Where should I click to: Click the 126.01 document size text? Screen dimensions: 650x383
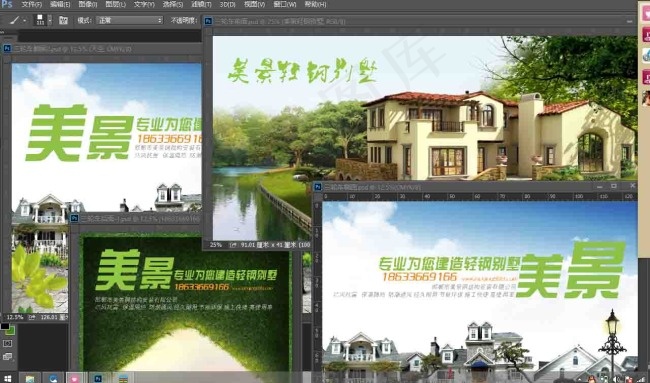(53, 317)
